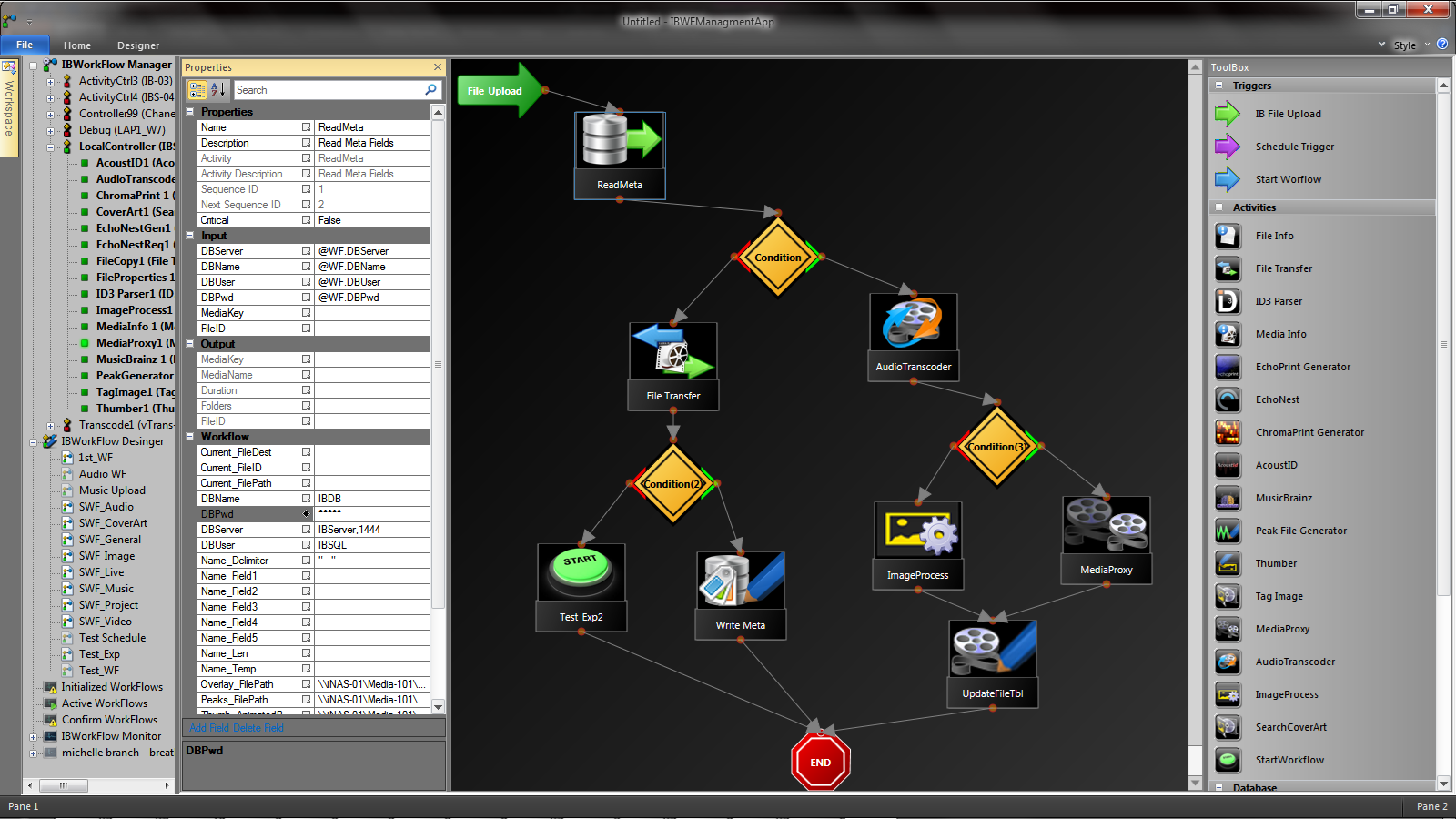Pick the EchoPrint Generator activity icon
Image resolution: width=1456 pixels, height=819 pixels.
1228,367
